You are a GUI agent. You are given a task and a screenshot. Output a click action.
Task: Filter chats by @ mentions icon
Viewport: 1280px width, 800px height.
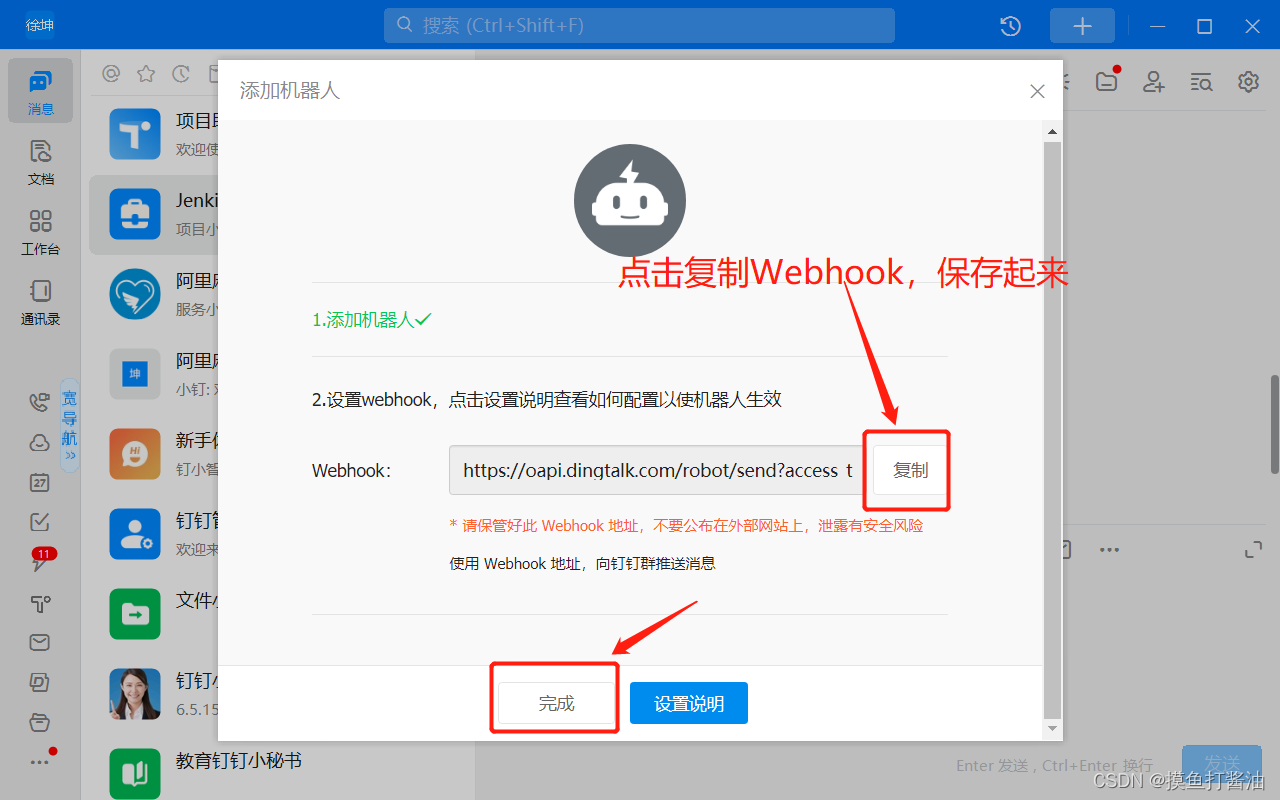[111, 74]
